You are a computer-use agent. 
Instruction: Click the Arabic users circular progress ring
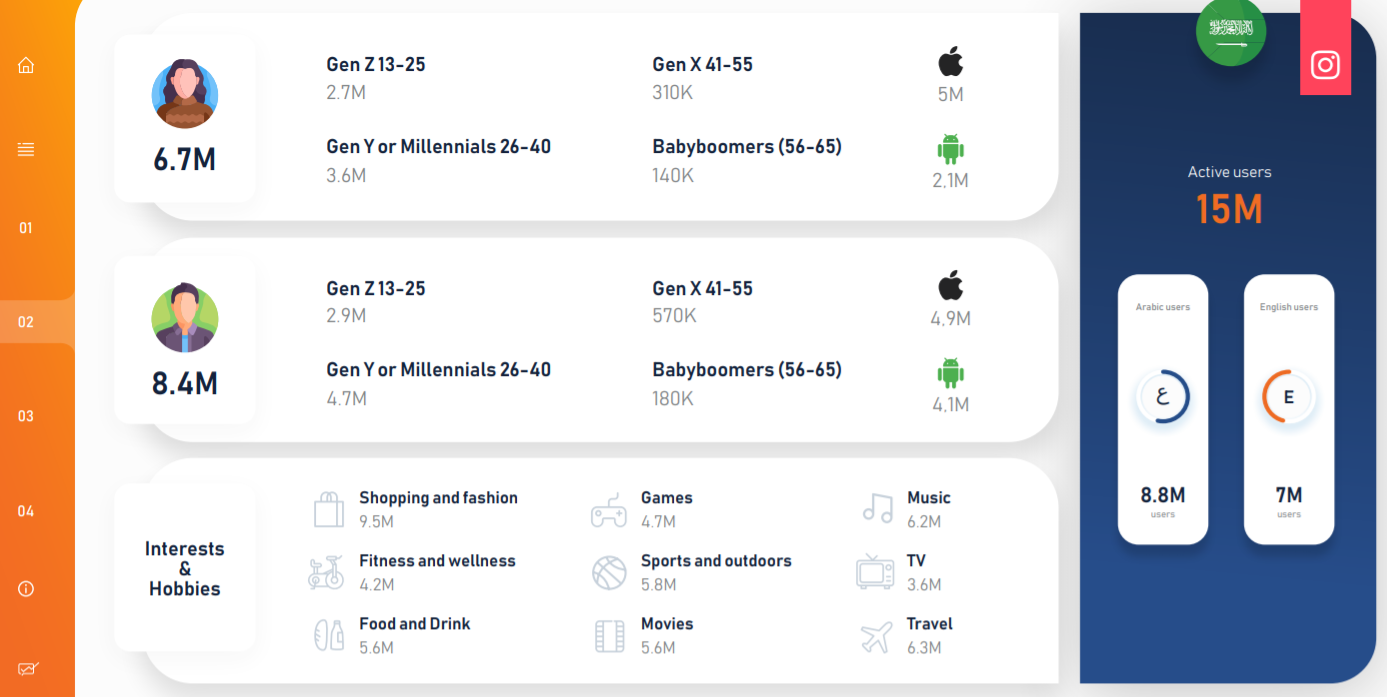click(x=1163, y=397)
